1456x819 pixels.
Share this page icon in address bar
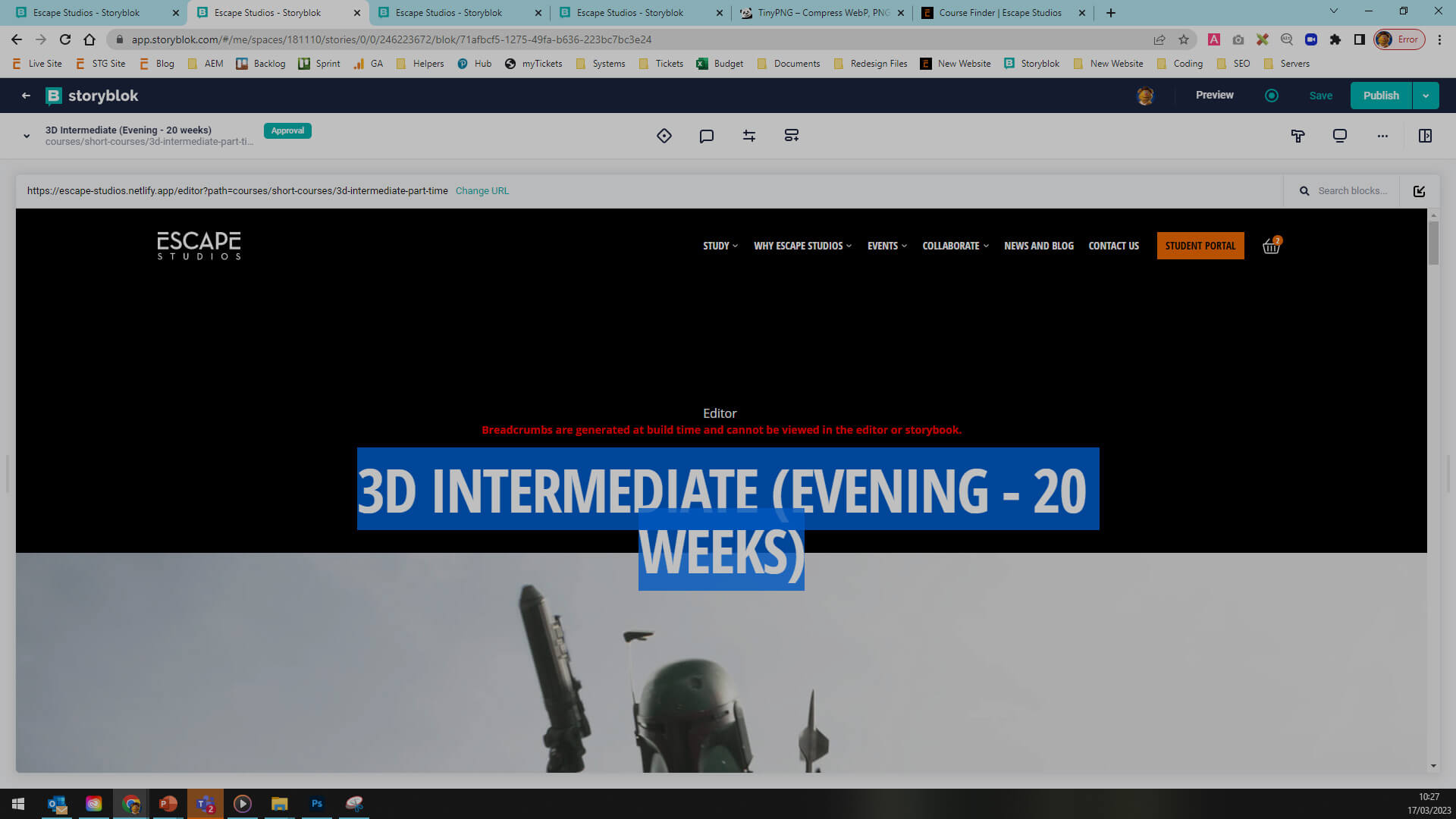coord(1159,39)
